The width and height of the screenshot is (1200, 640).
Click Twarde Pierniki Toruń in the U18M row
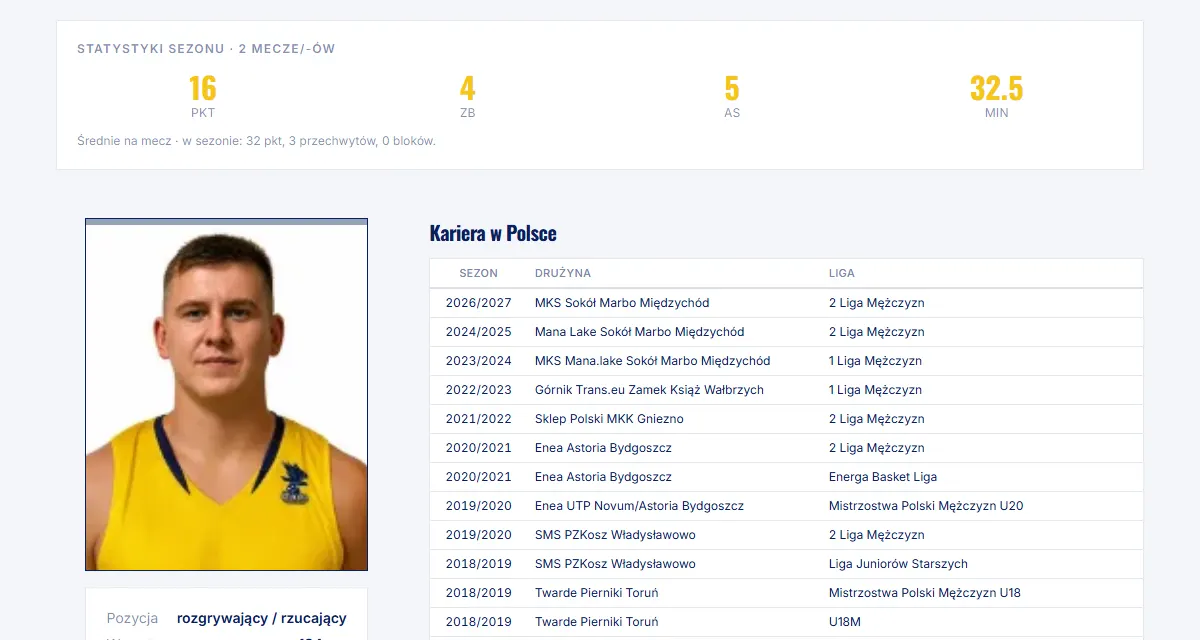[597, 622]
